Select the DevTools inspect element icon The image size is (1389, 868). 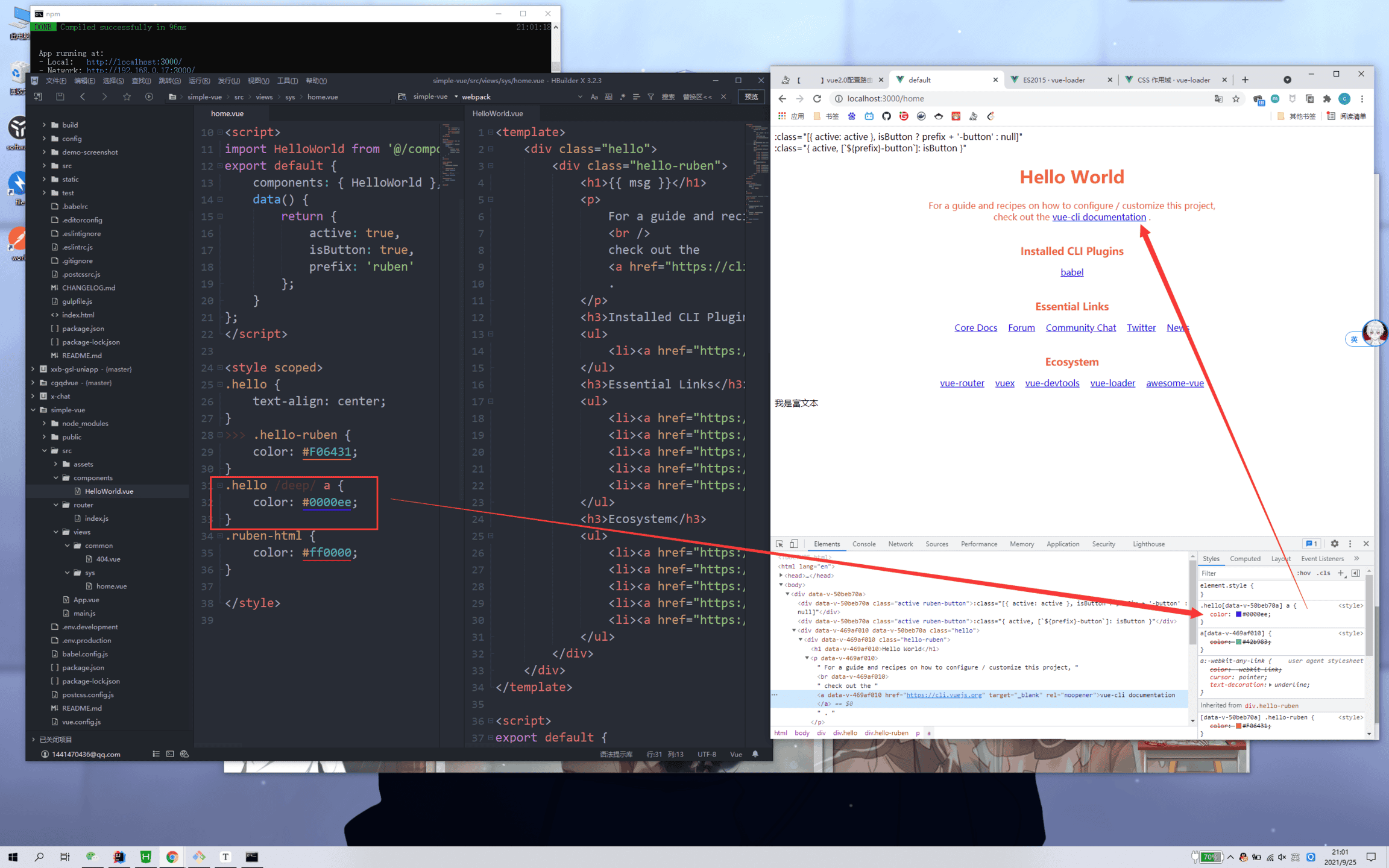[780, 544]
